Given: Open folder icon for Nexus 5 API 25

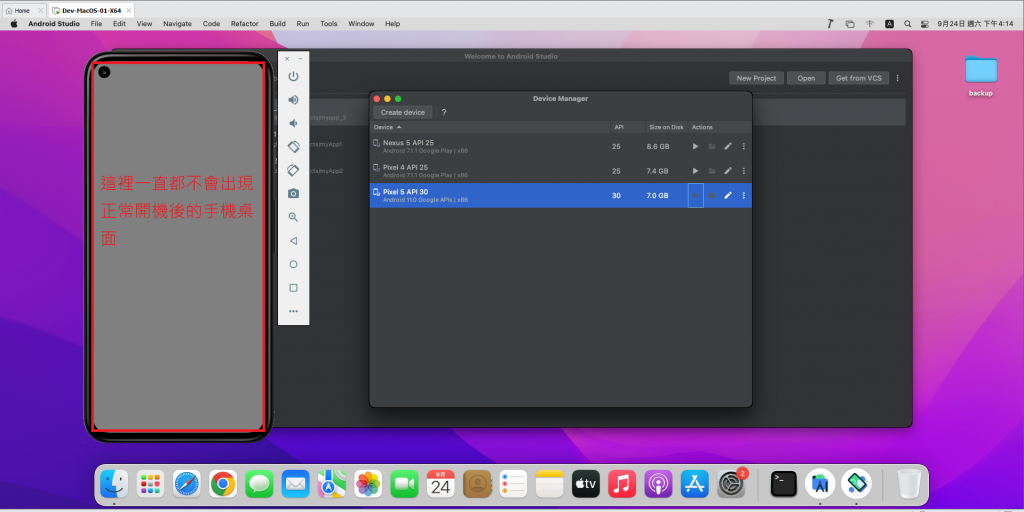Looking at the screenshot, I should click(712, 146).
